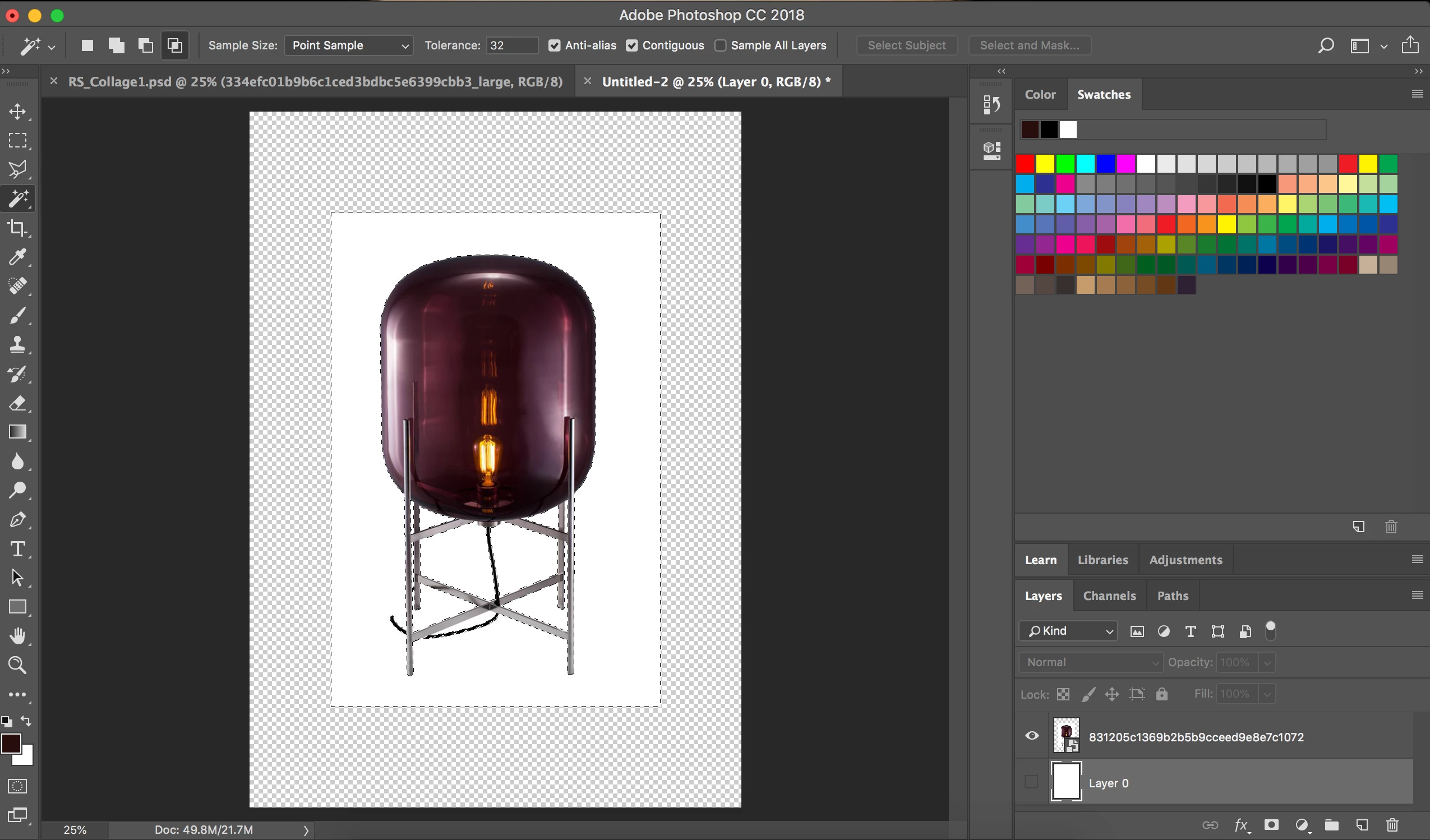The width and height of the screenshot is (1430, 840).
Task: Select the Zoom tool in toolbar
Action: 17,665
